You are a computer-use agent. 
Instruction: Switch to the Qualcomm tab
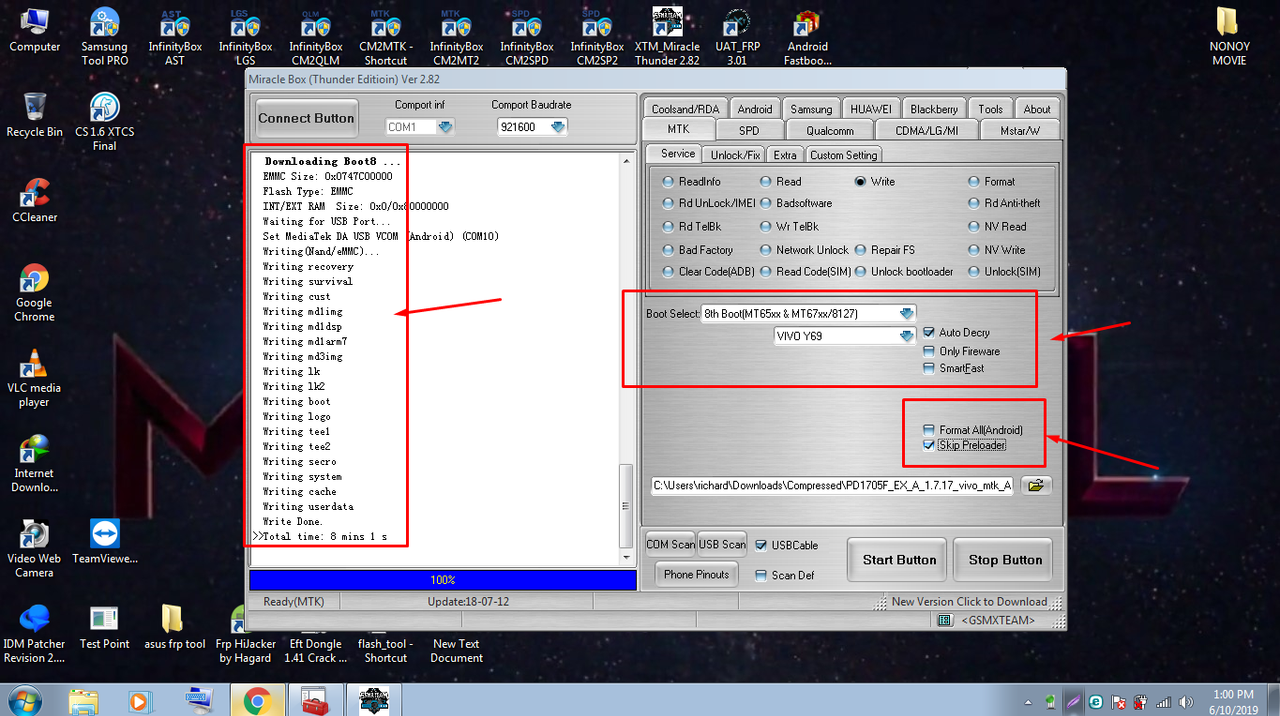pos(830,130)
